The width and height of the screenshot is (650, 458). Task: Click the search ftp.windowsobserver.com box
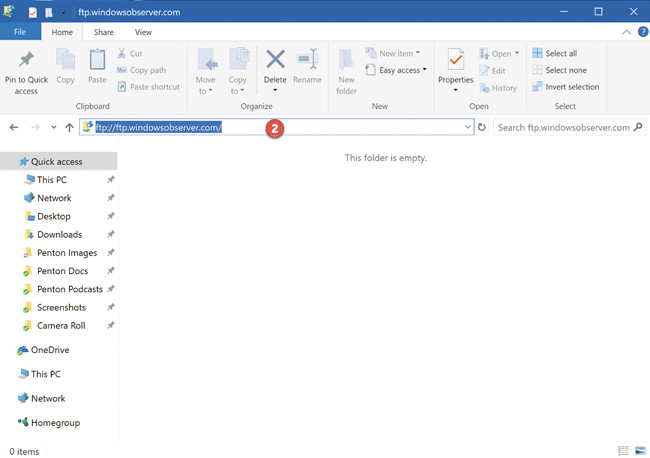point(563,128)
